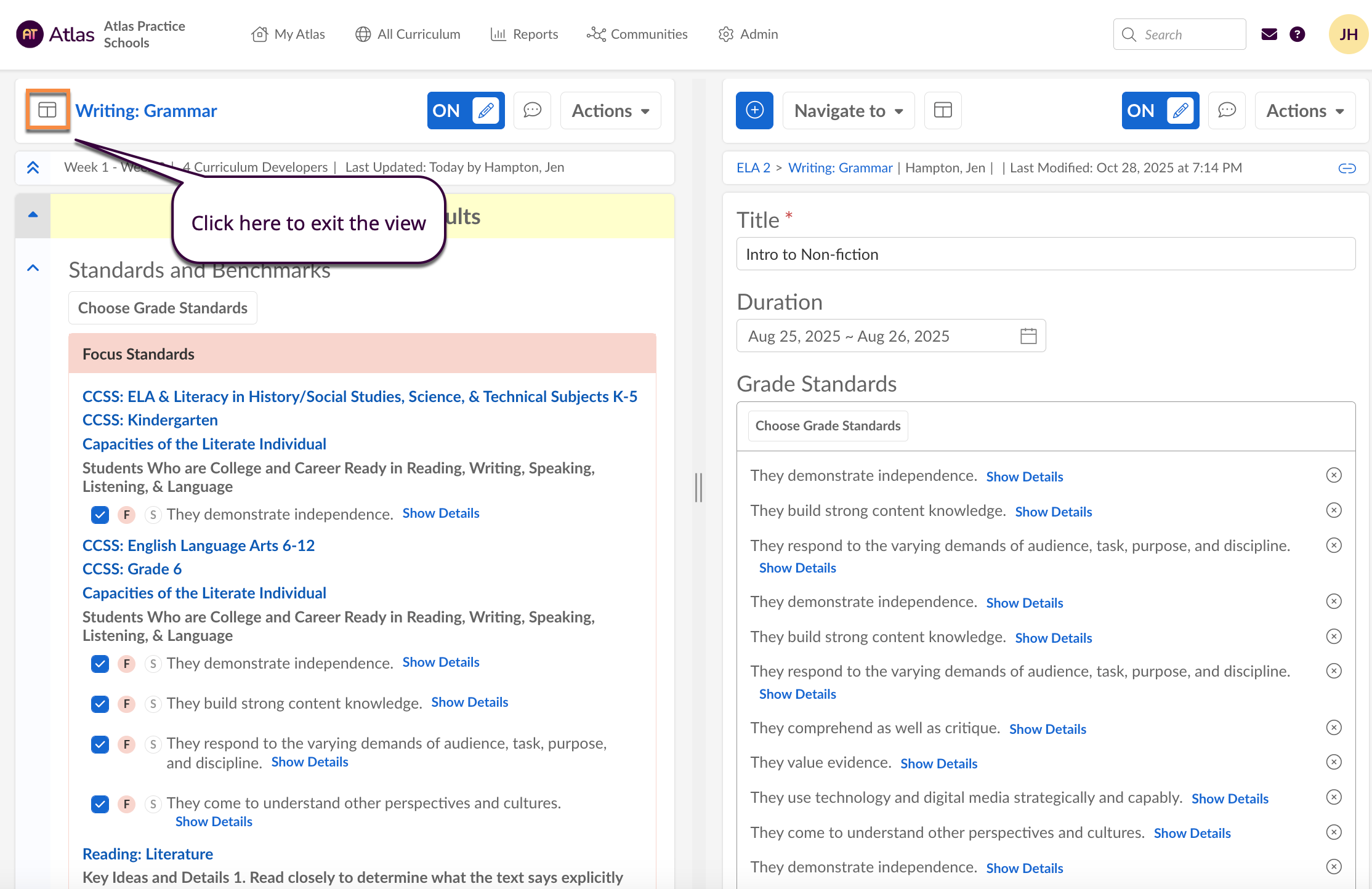Image resolution: width=1372 pixels, height=889 pixels.
Task: Open the Reports menu
Action: [524, 34]
